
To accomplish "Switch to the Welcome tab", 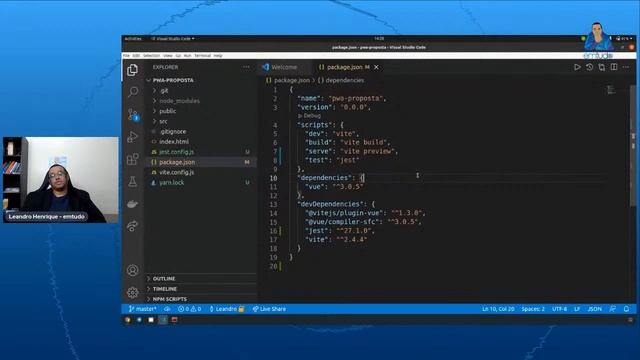I will coord(284,67).
